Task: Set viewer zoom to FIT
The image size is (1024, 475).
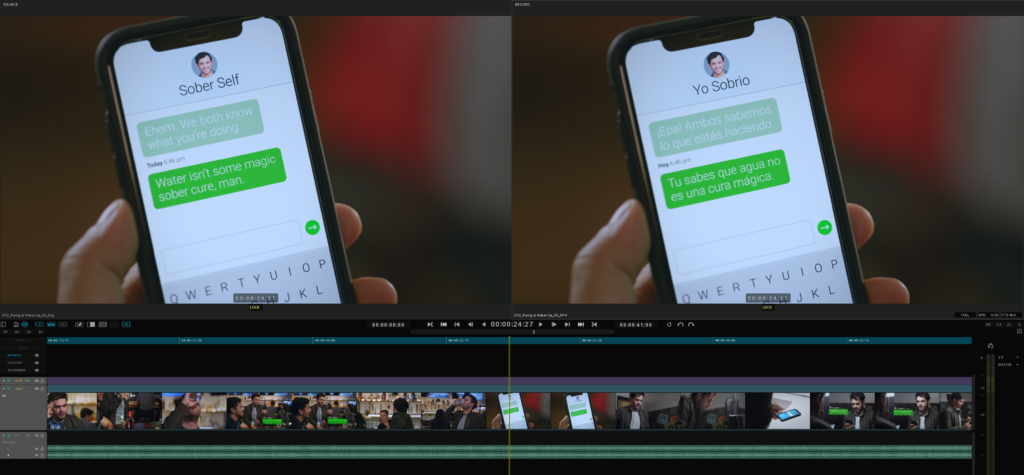Action: [989, 325]
